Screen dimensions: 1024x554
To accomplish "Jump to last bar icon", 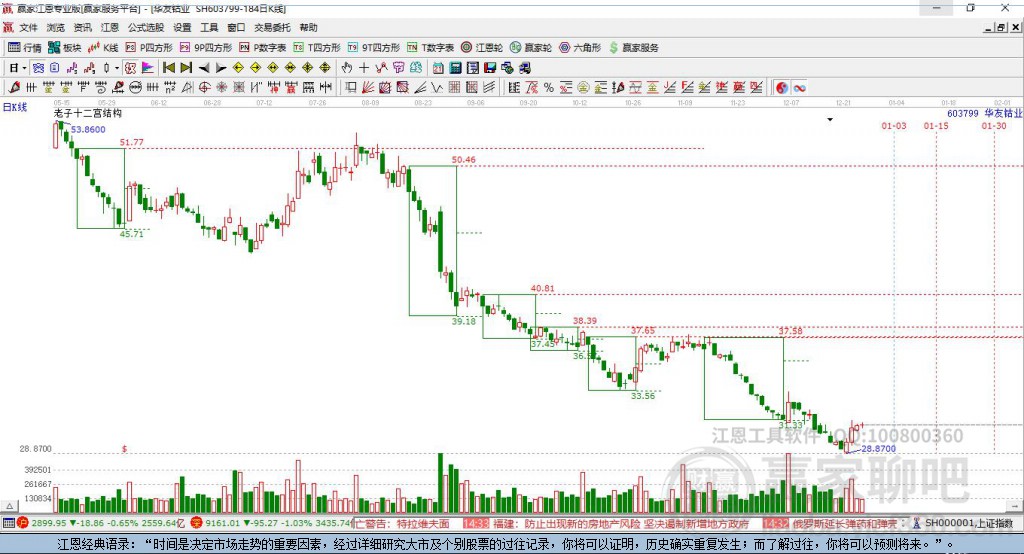I will point(186,68).
